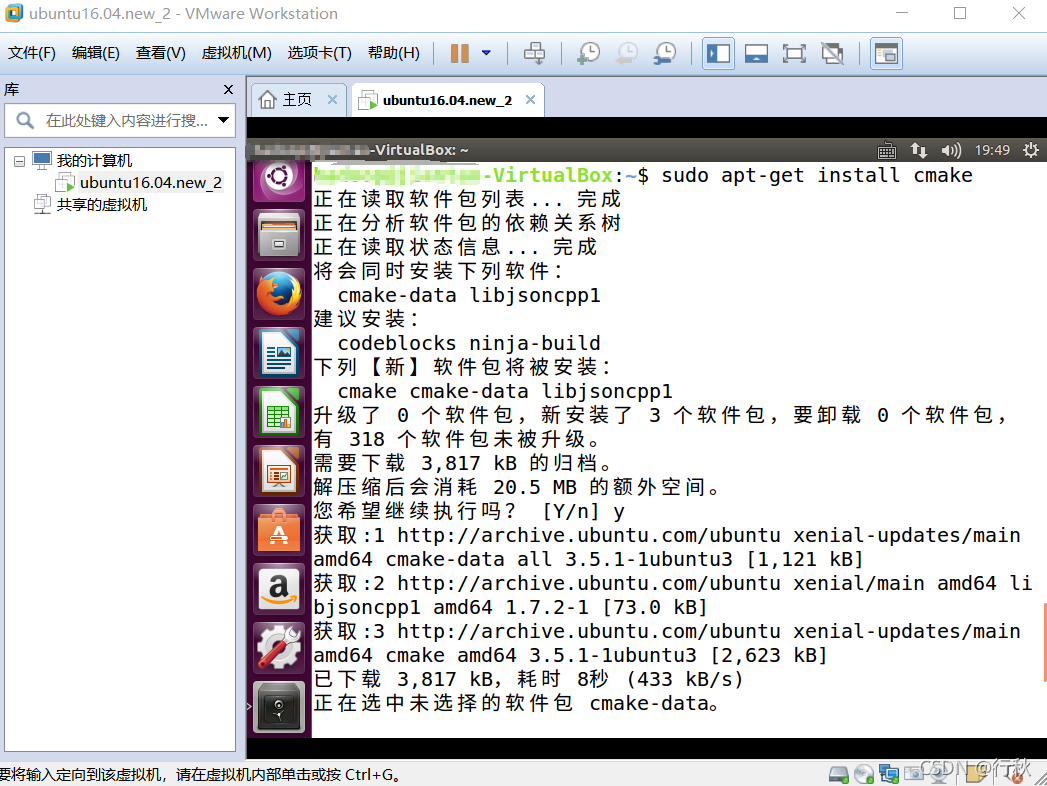Open the network indicator in Ubuntu panel
This screenshot has width=1047, height=786.
(x=919, y=150)
